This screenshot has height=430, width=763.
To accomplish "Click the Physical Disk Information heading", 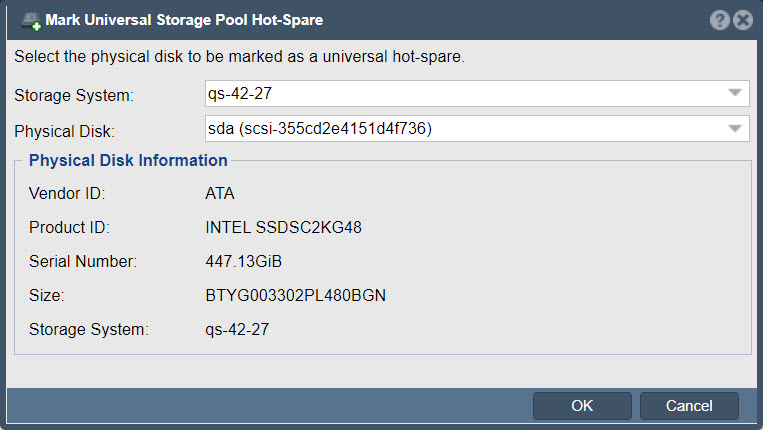I will point(128,161).
